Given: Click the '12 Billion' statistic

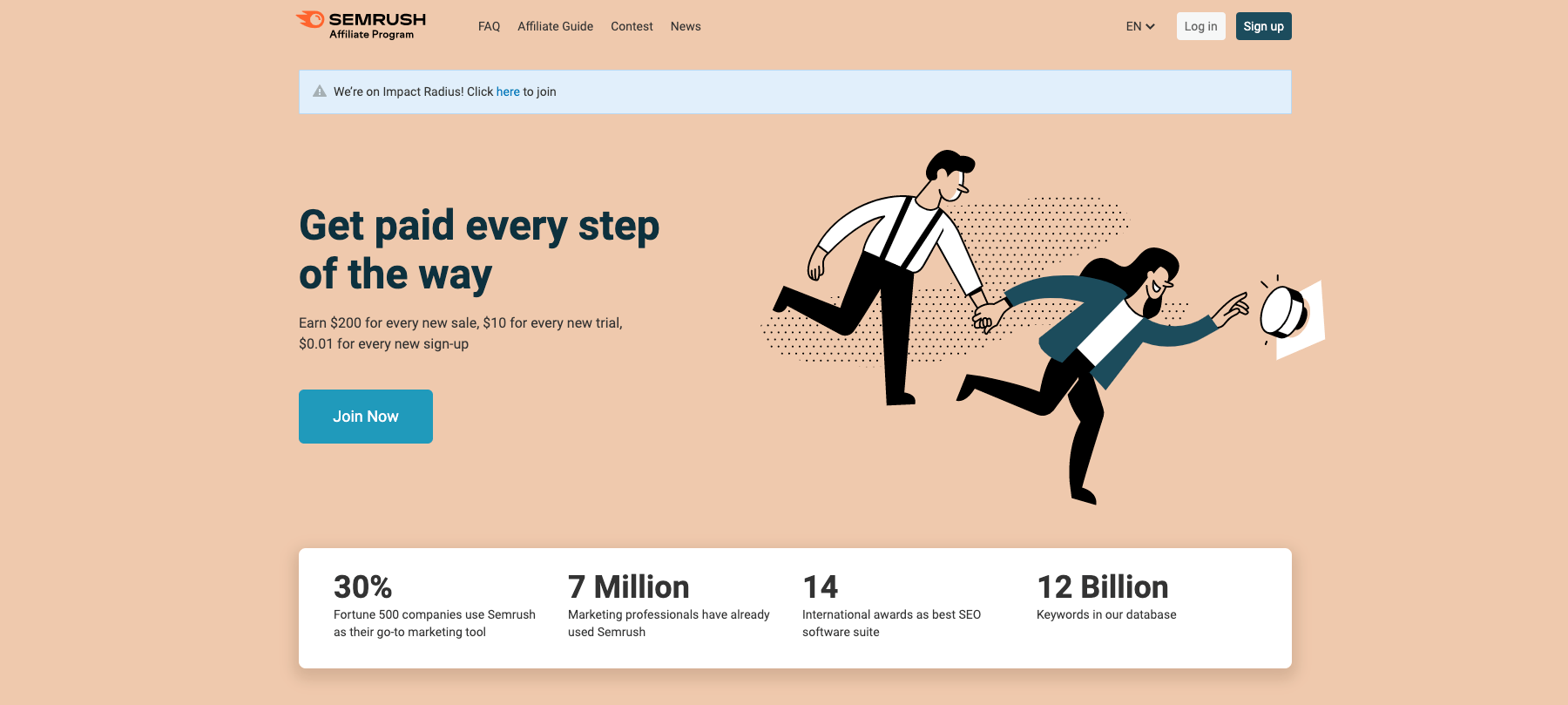Looking at the screenshot, I should [x=1102, y=586].
